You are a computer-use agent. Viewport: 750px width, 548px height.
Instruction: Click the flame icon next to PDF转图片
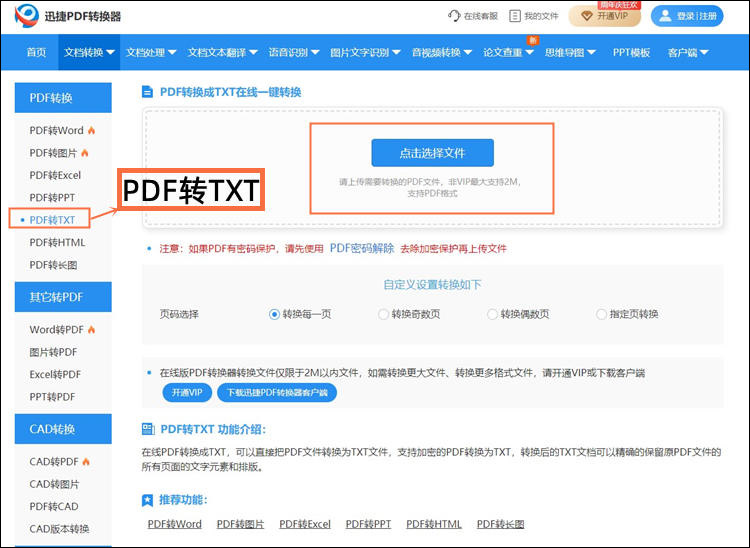coord(85,153)
